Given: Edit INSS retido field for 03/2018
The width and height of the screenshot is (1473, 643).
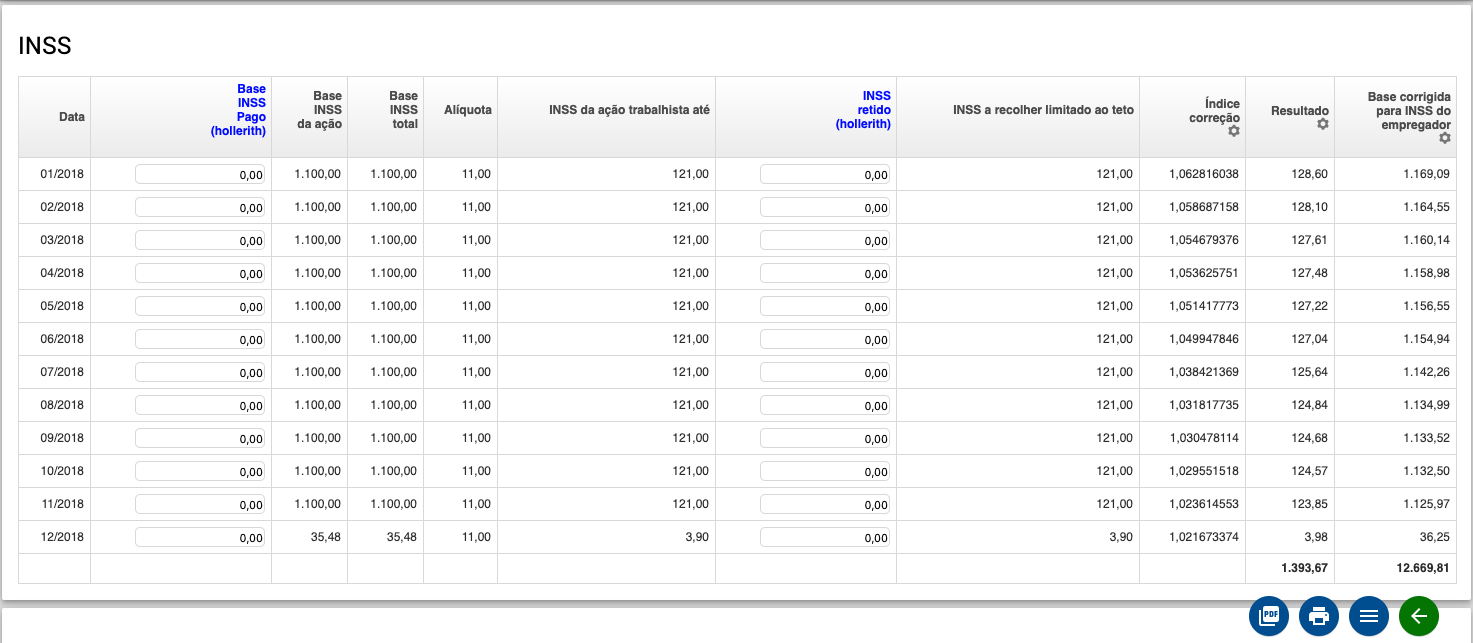Looking at the screenshot, I should click(x=825, y=240).
